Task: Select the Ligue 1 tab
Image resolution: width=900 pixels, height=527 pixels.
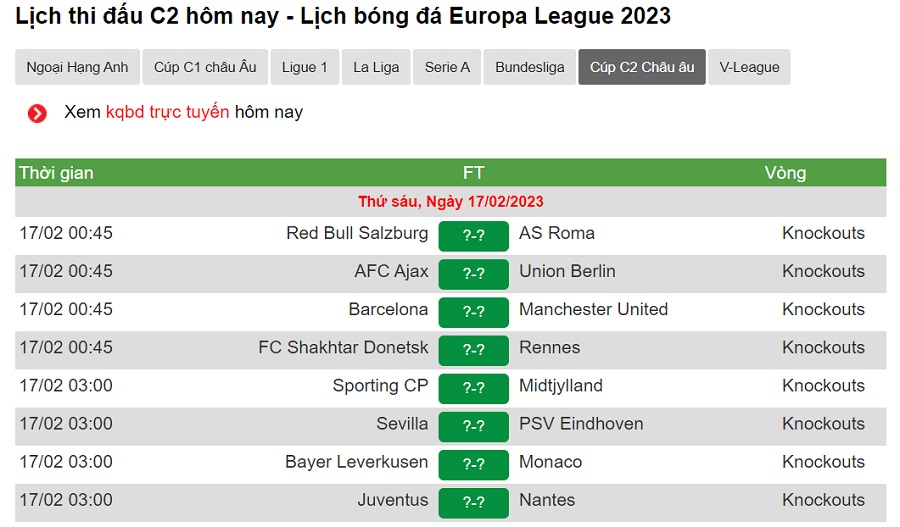Action: (x=305, y=67)
